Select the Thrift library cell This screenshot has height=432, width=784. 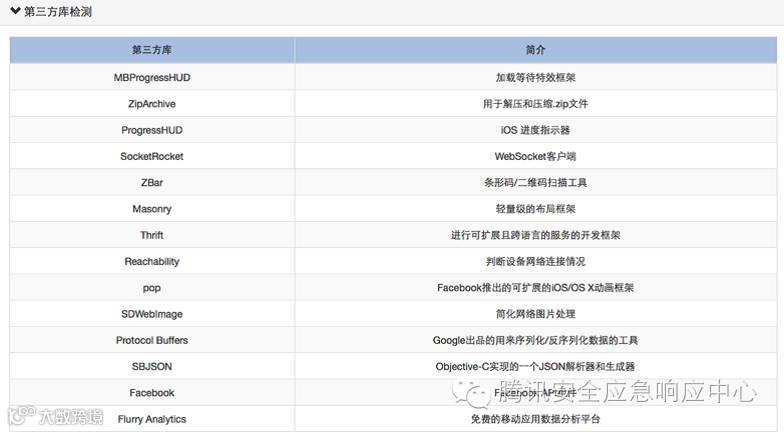coord(152,235)
